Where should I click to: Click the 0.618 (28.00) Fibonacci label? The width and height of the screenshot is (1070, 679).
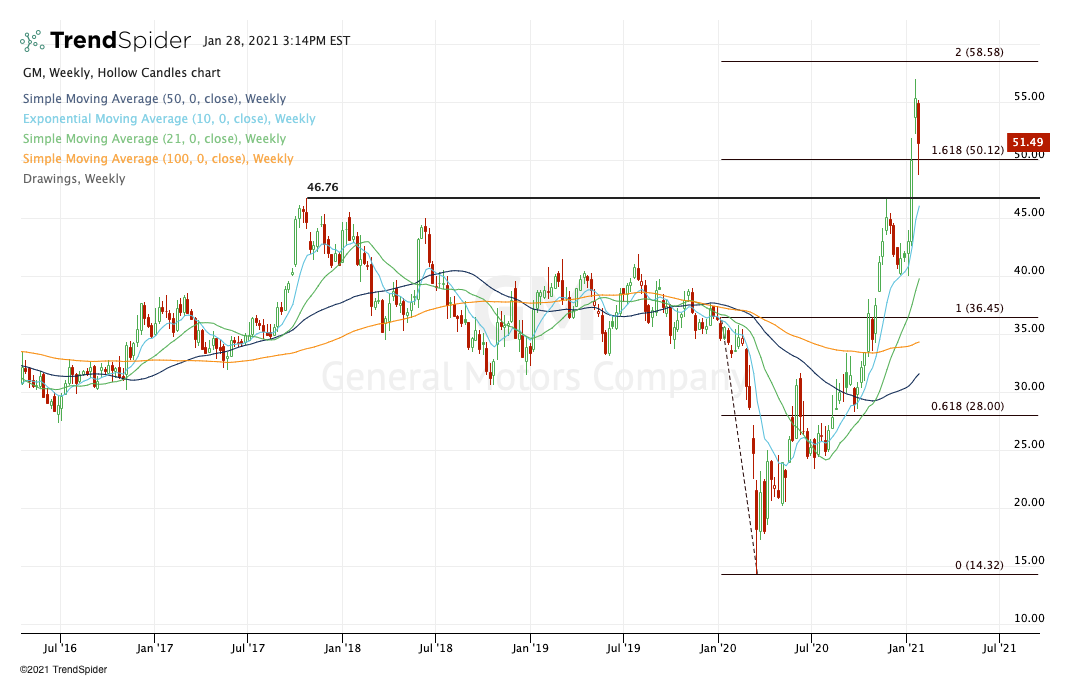click(968, 406)
